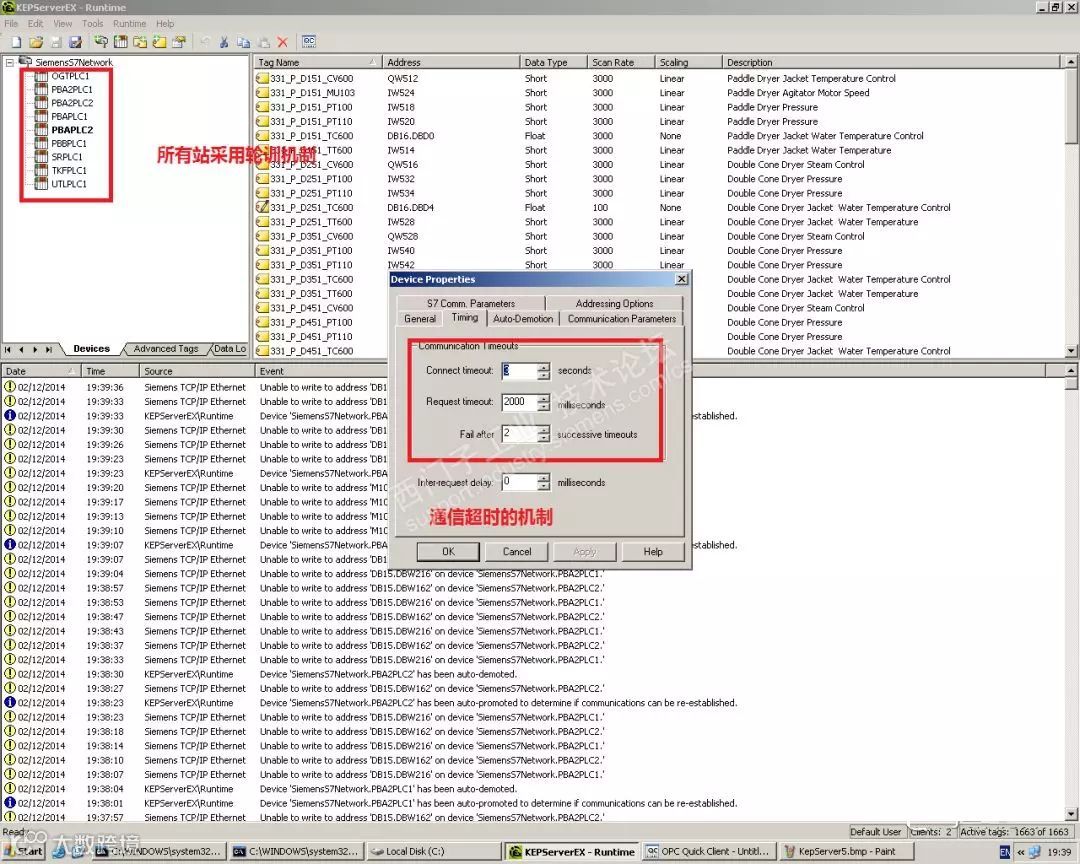Launch the Quick Client (QC) toolbar icon
Image resolution: width=1080 pixels, height=864 pixels.
point(309,41)
